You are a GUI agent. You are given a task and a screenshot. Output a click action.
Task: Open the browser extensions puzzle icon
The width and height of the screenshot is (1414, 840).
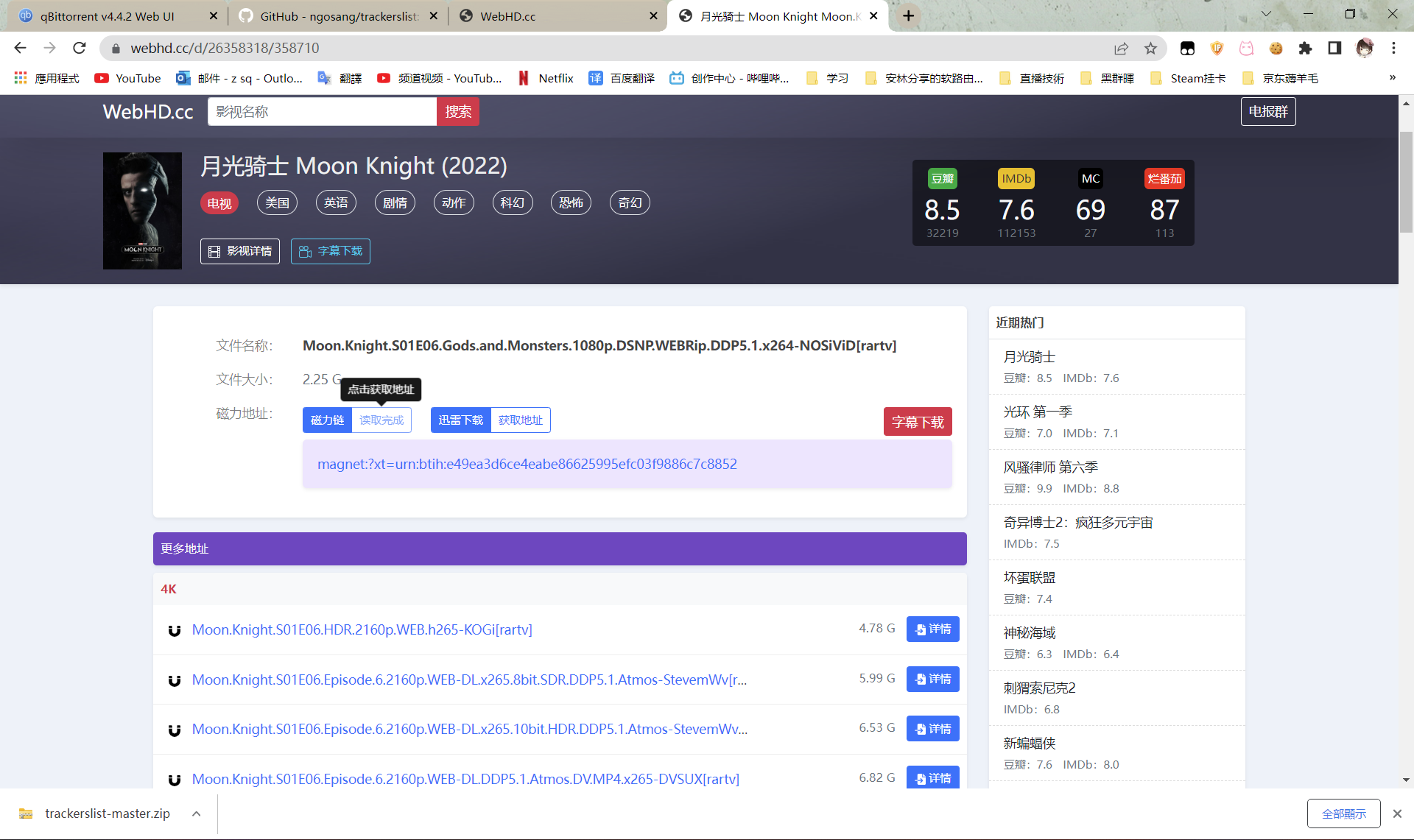[1305, 49]
